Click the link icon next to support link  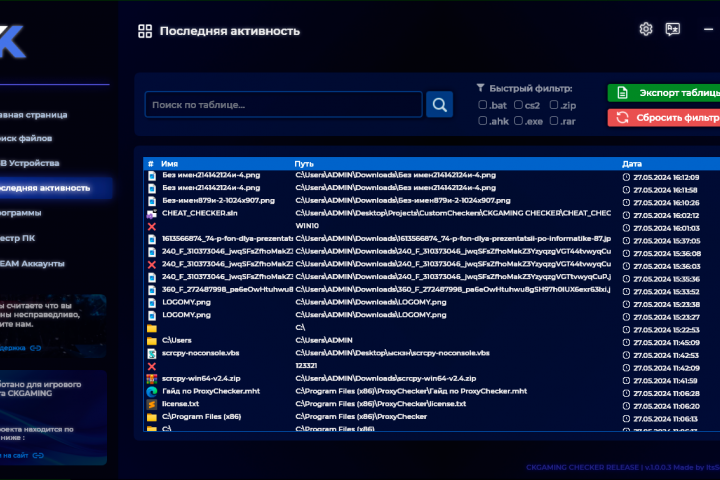tap(35, 348)
